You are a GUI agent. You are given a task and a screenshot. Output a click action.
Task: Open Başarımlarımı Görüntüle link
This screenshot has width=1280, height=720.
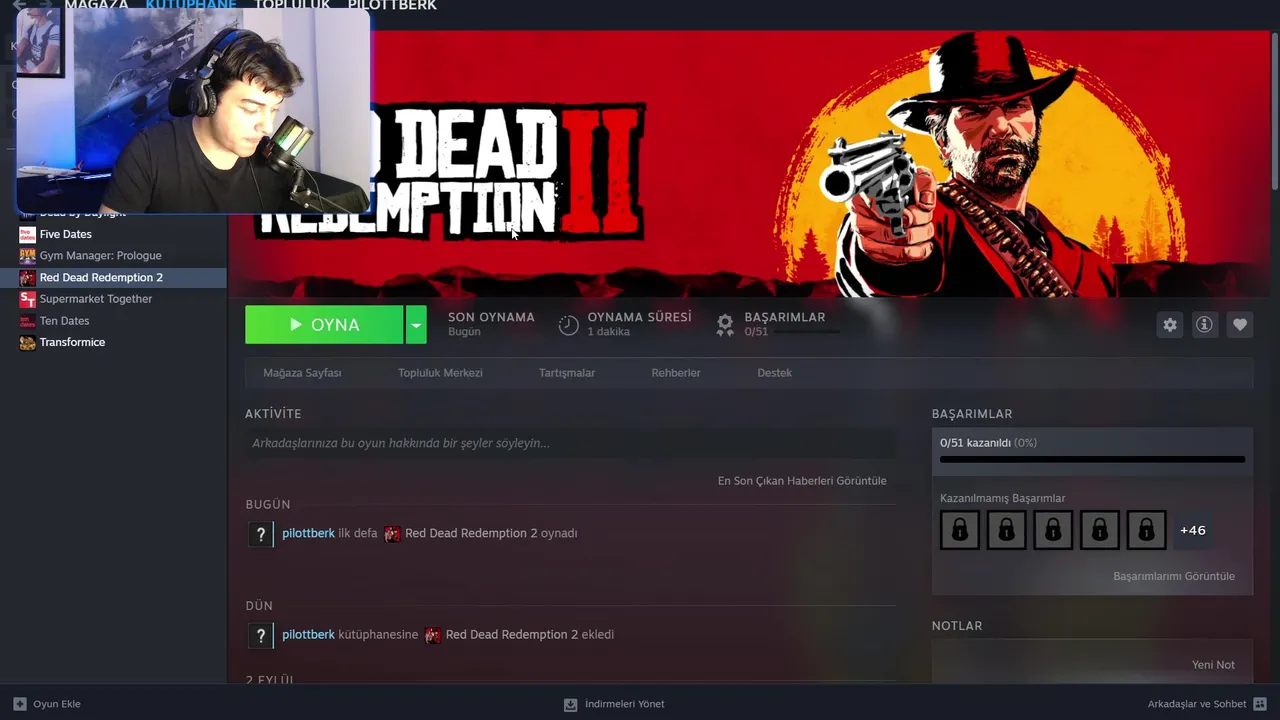click(1174, 576)
